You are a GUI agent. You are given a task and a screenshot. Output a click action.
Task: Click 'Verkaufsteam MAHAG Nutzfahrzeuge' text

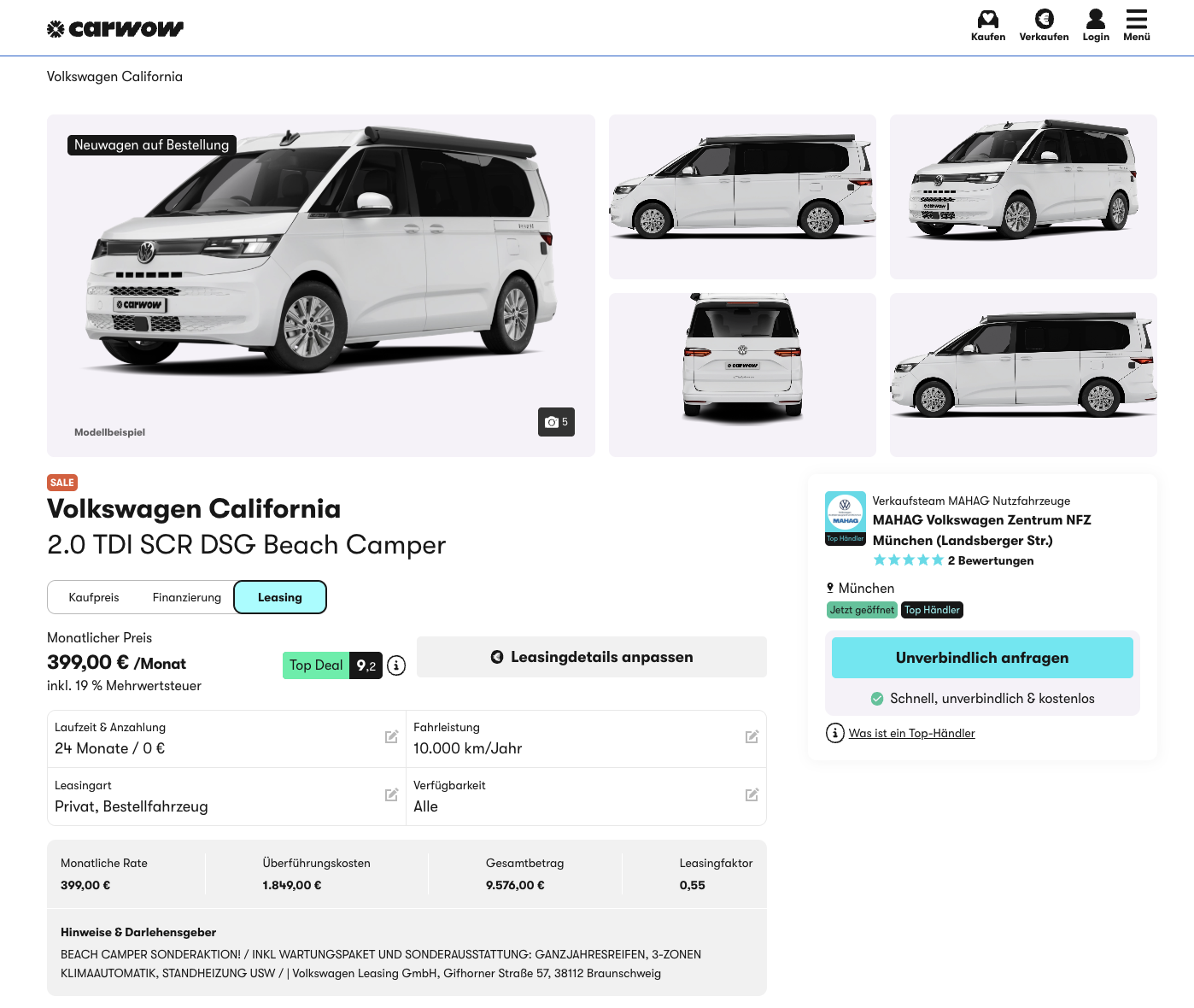971,501
